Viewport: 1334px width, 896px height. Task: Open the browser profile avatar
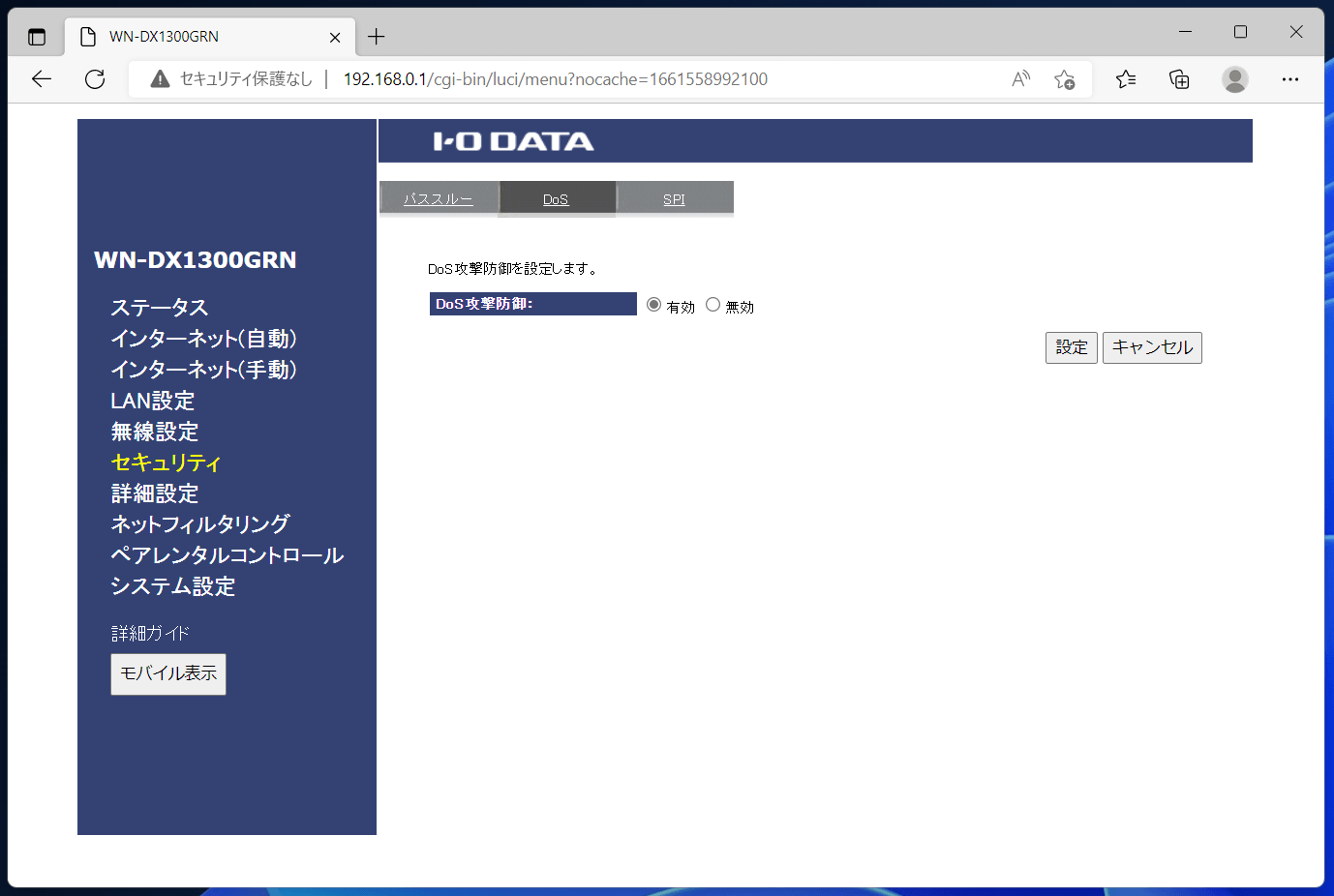(x=1235, y=79)
